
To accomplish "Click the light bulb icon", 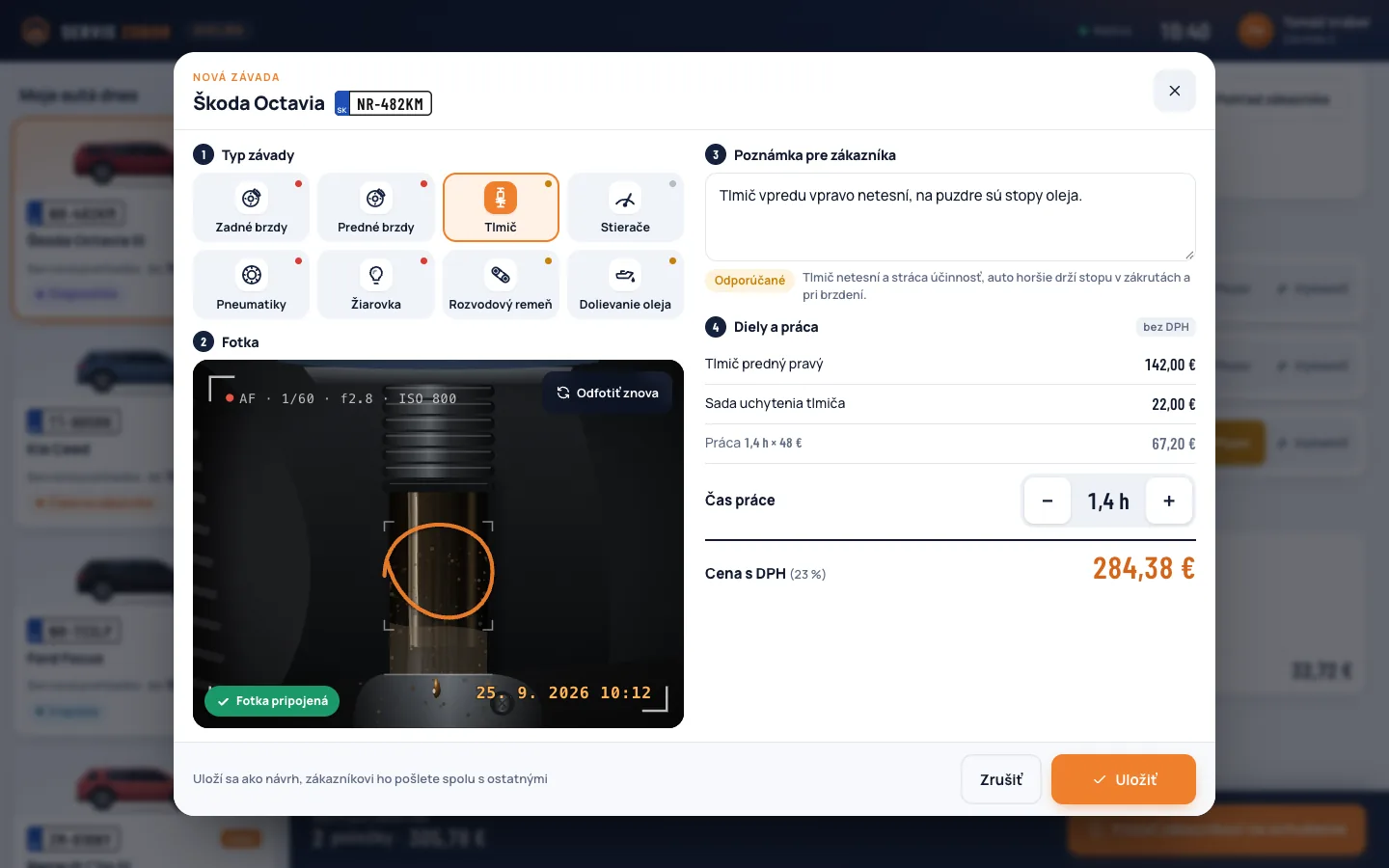I will [x=376, y=275].
